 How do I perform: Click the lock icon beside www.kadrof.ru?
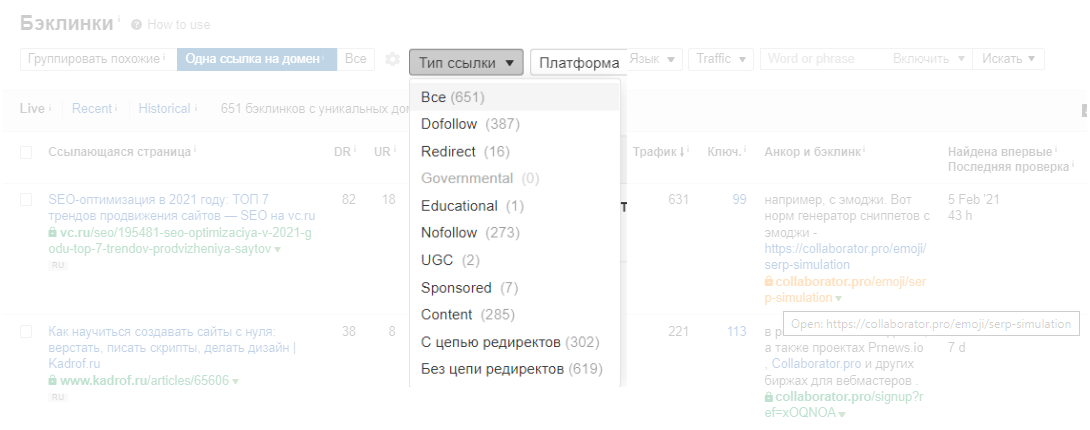pyautogui.click(x=53, y=381)
